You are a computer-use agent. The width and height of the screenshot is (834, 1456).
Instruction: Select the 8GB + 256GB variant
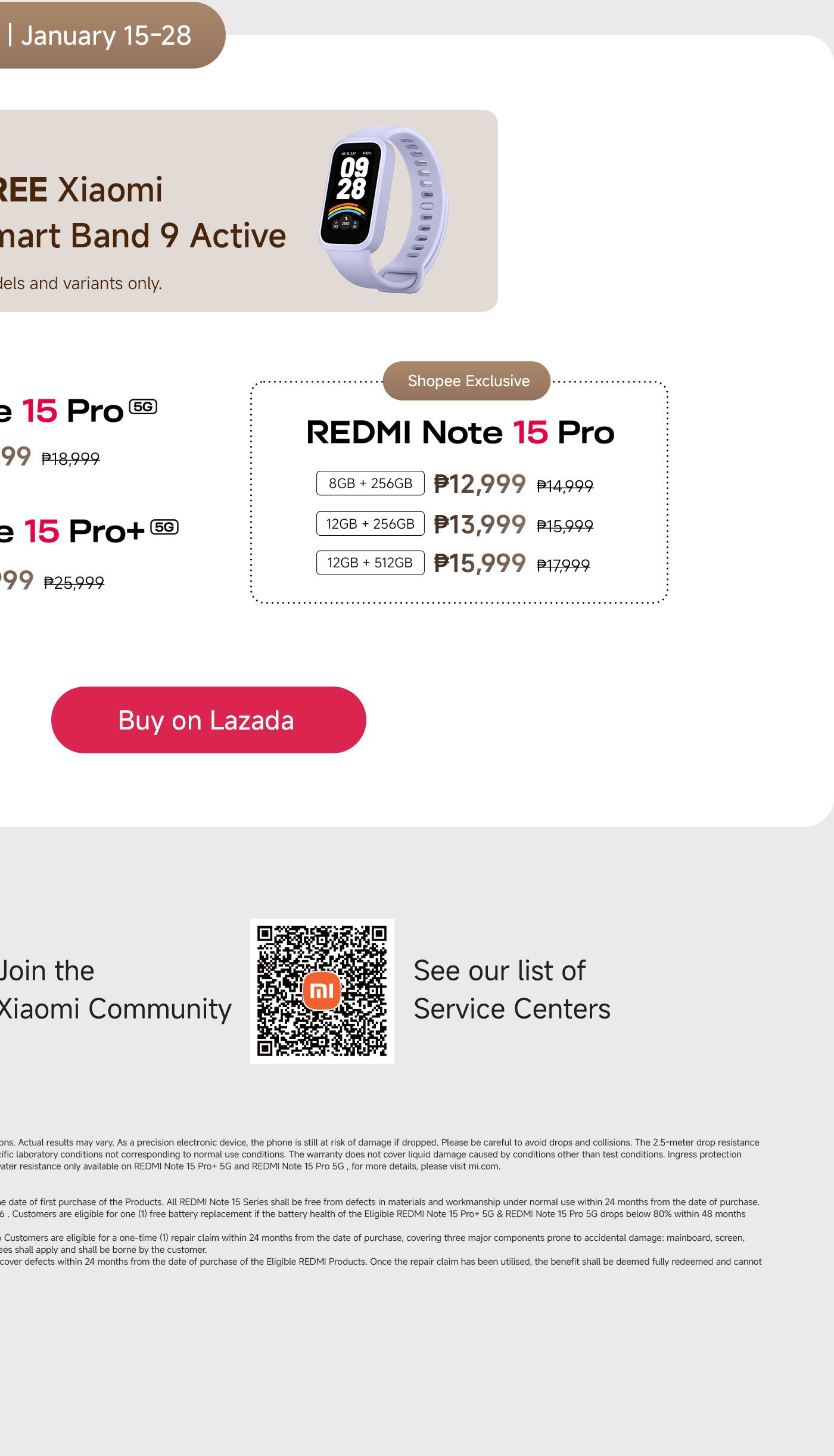(370, 484)
